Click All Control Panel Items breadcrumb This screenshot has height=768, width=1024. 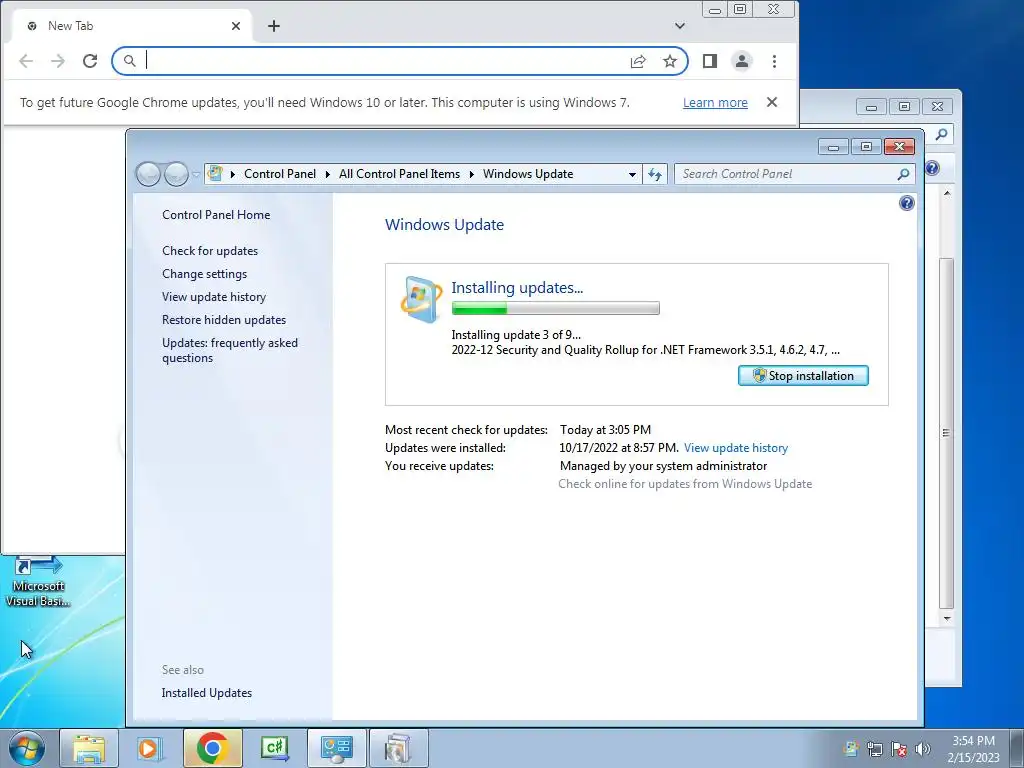coord(399,174)
